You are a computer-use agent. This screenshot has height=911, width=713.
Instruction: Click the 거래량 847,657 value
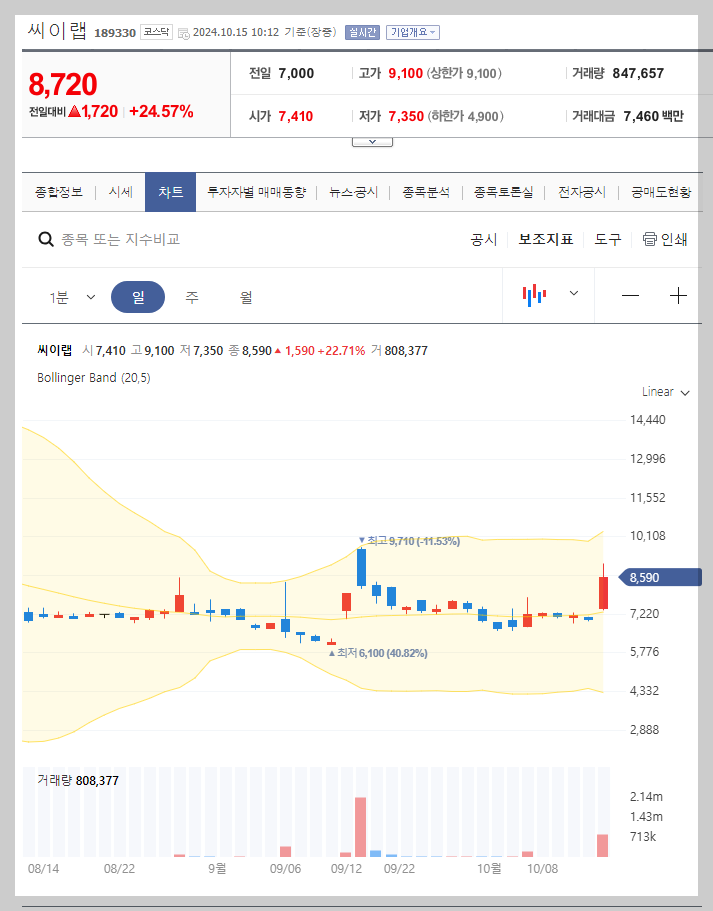click(638, 73)
